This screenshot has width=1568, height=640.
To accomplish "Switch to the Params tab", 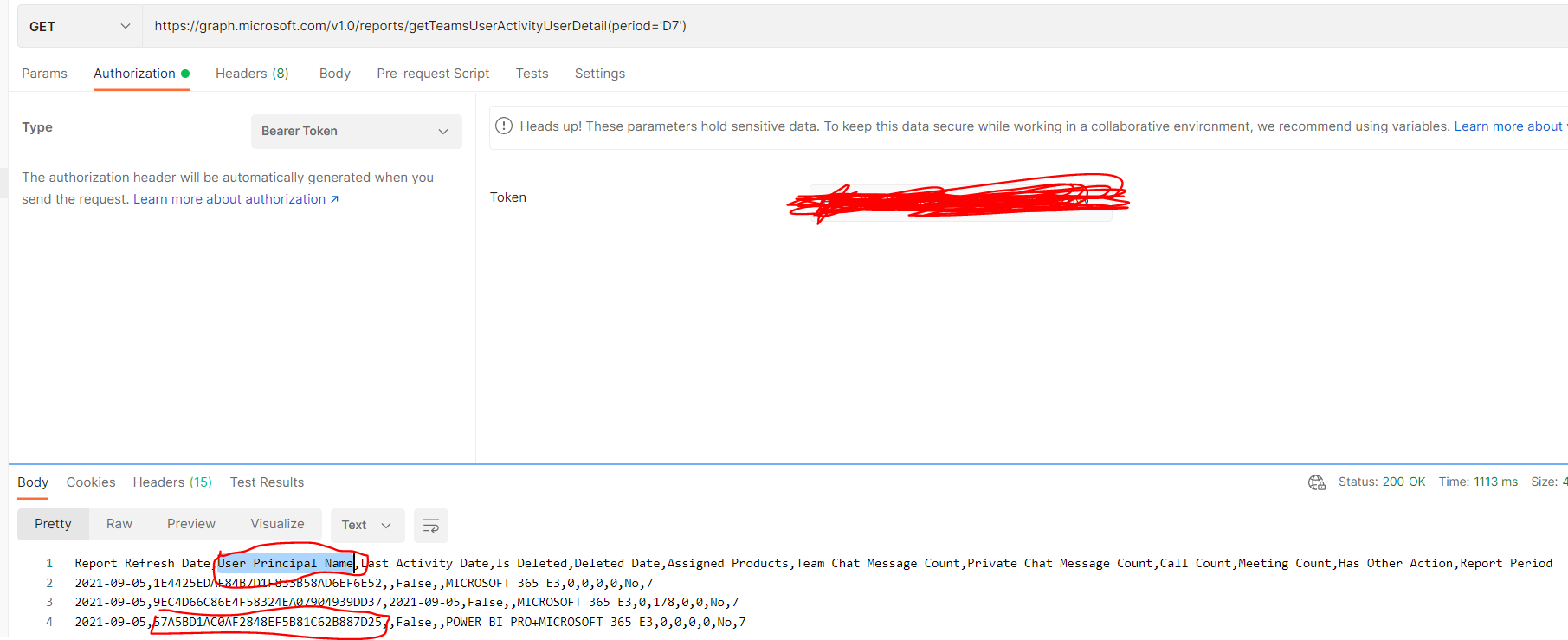I will click(x=44, y=74).
